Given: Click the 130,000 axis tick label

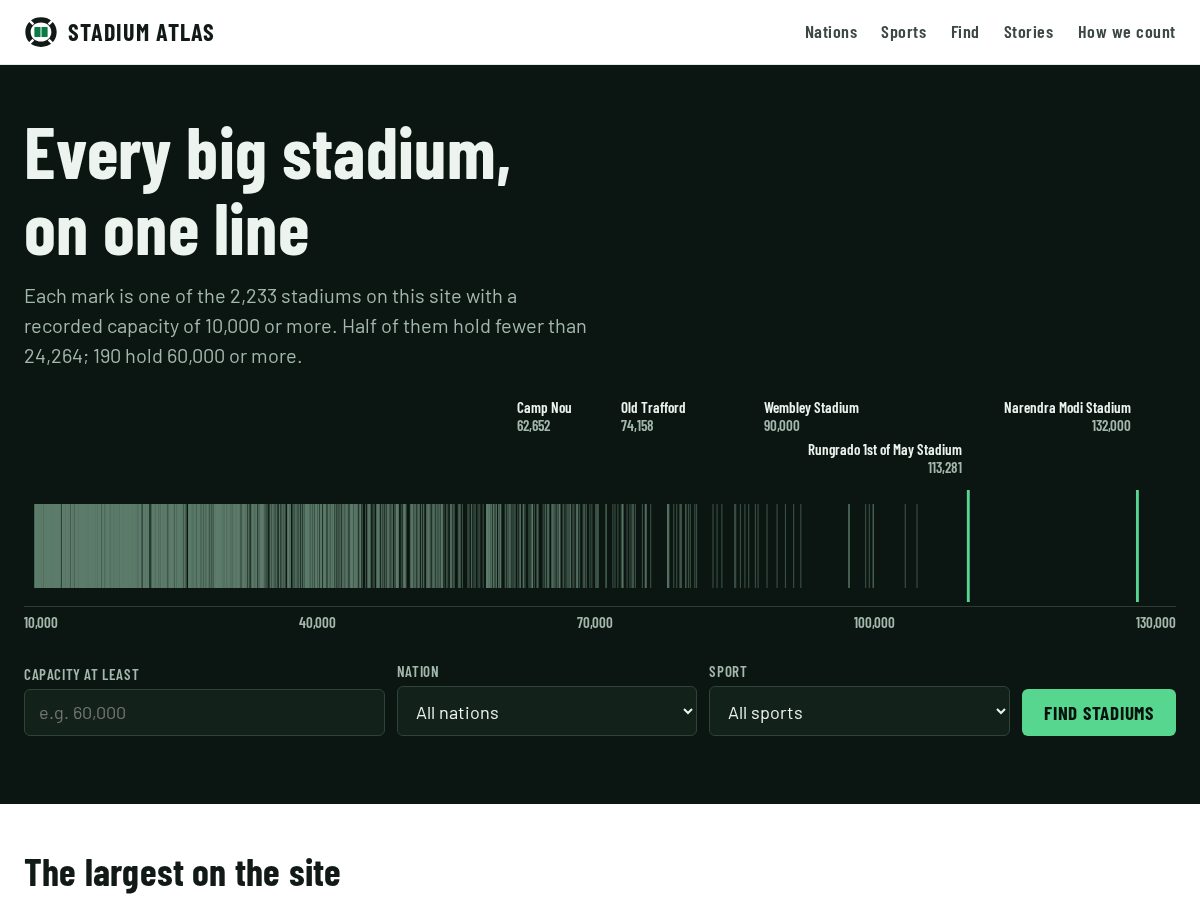Looking at the screenshot, I should [x=1156, y=622].
